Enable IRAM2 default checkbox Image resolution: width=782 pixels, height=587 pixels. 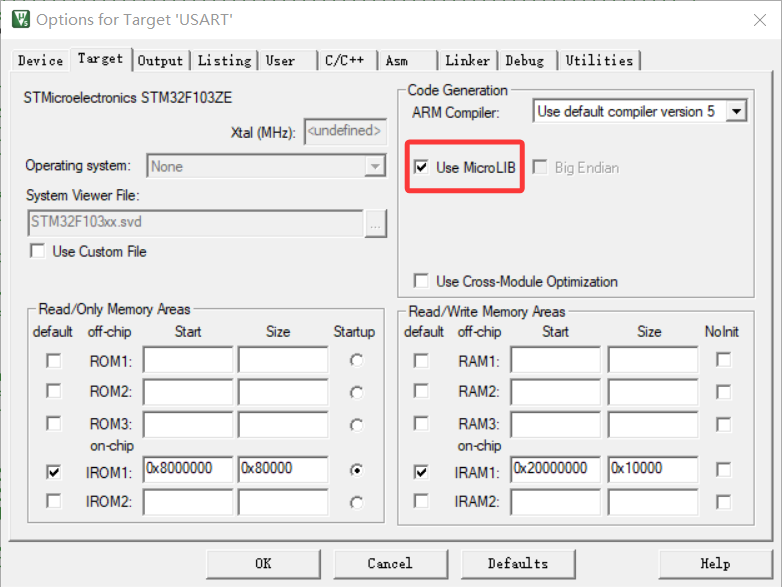coord(421,501)
